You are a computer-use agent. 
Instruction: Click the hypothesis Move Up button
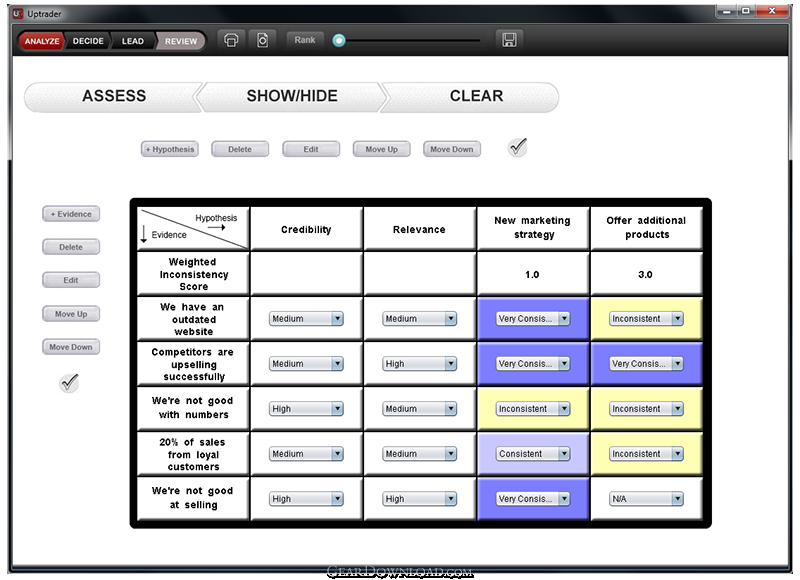(x=381, y=149)
